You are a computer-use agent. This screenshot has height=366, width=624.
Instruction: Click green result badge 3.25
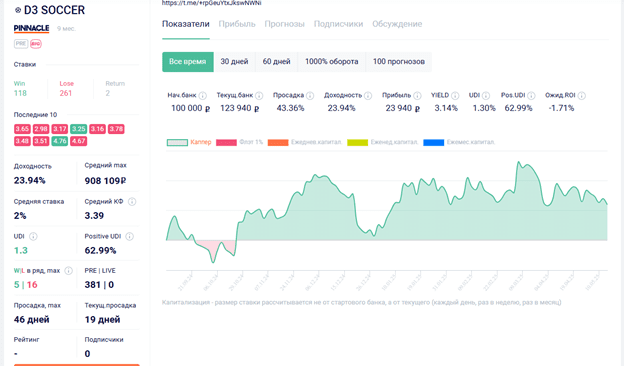[78, 129]
